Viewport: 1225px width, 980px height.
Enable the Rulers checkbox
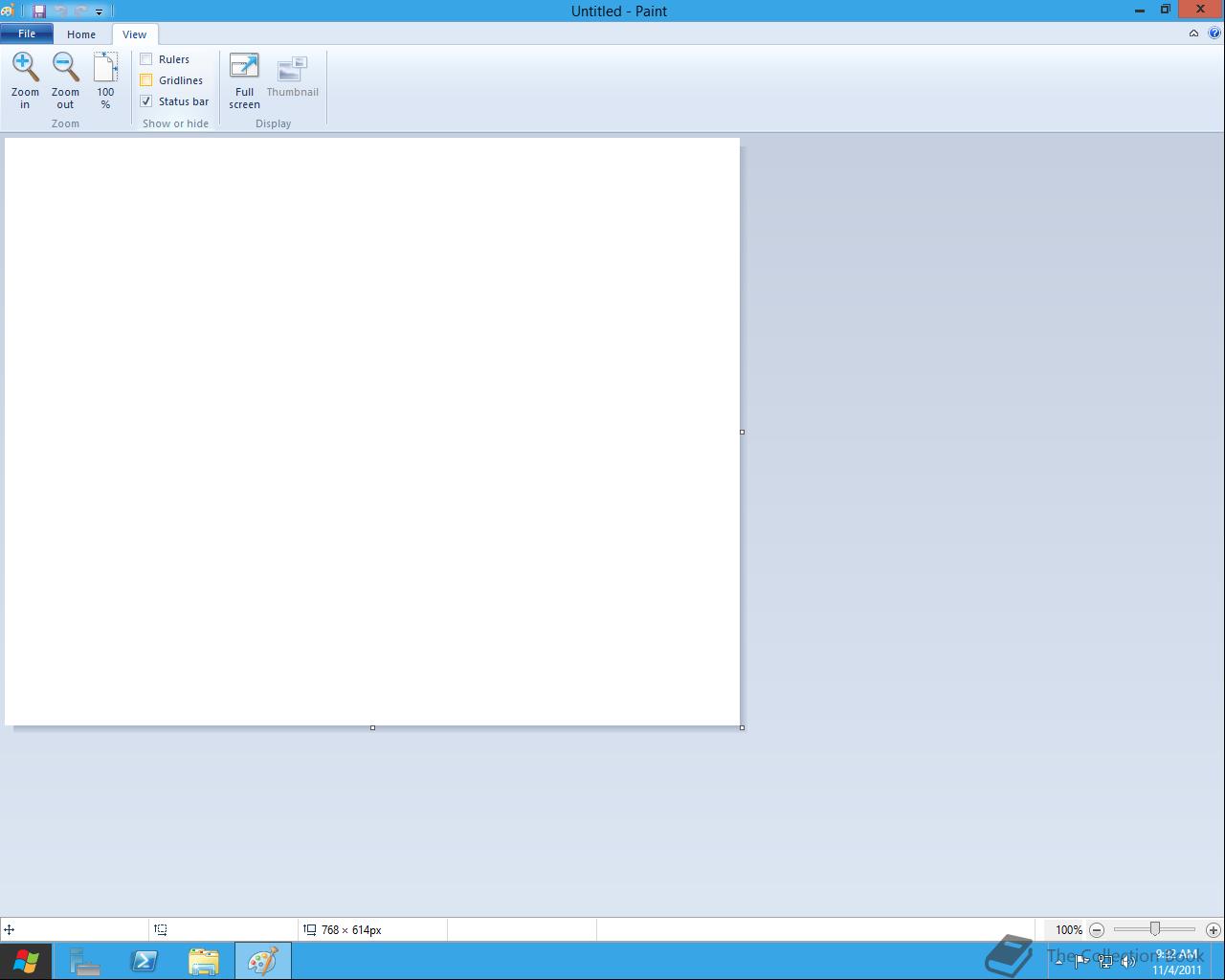point(146,59)
